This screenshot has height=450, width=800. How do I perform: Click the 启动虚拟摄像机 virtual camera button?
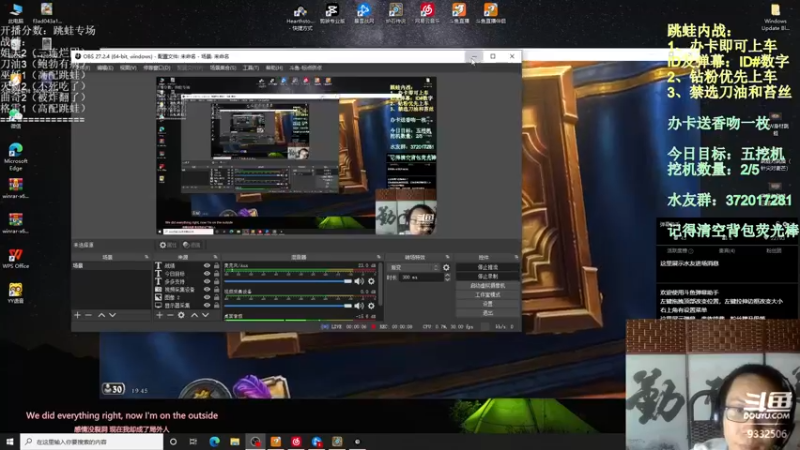click(x=487, y=286)
